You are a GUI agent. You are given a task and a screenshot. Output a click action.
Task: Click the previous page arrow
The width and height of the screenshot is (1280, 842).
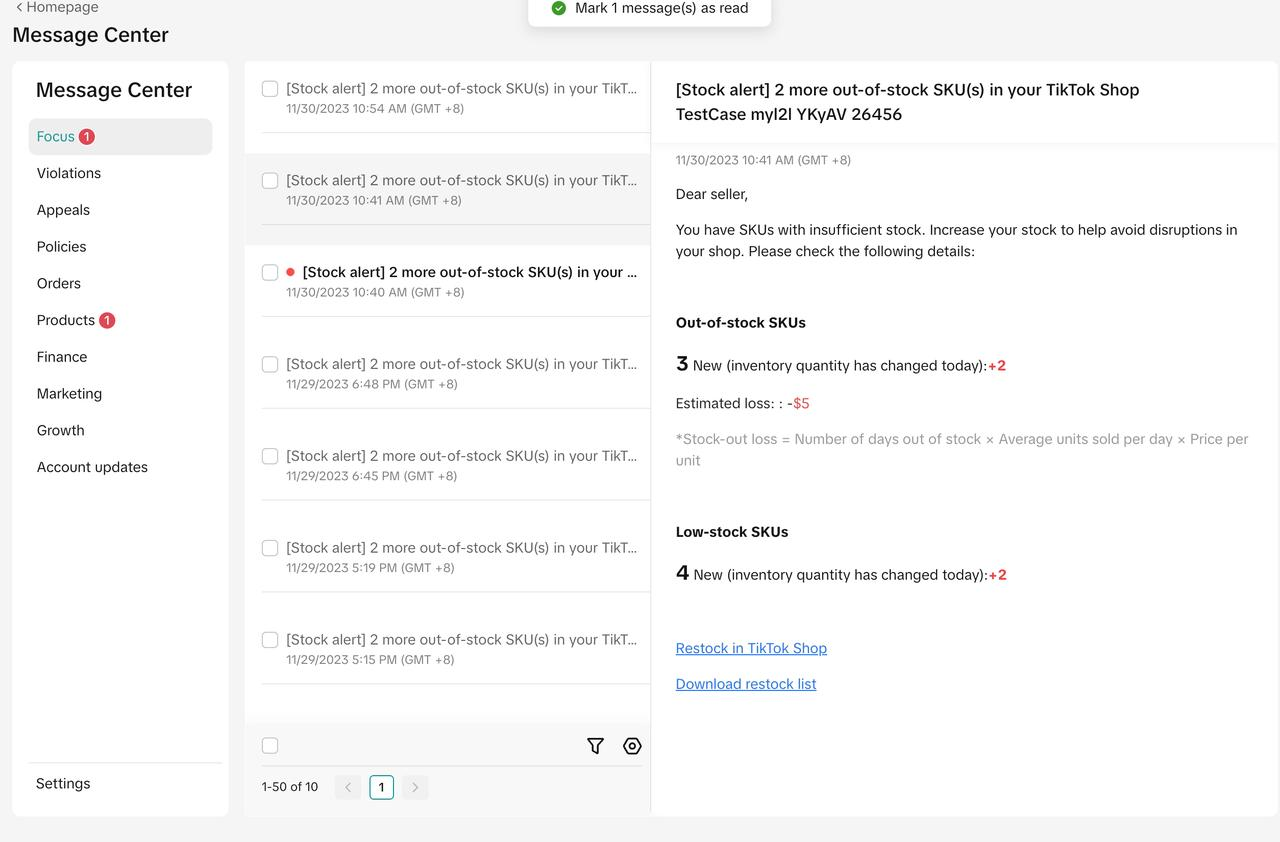pyautogui.click(x=348, y=787)
